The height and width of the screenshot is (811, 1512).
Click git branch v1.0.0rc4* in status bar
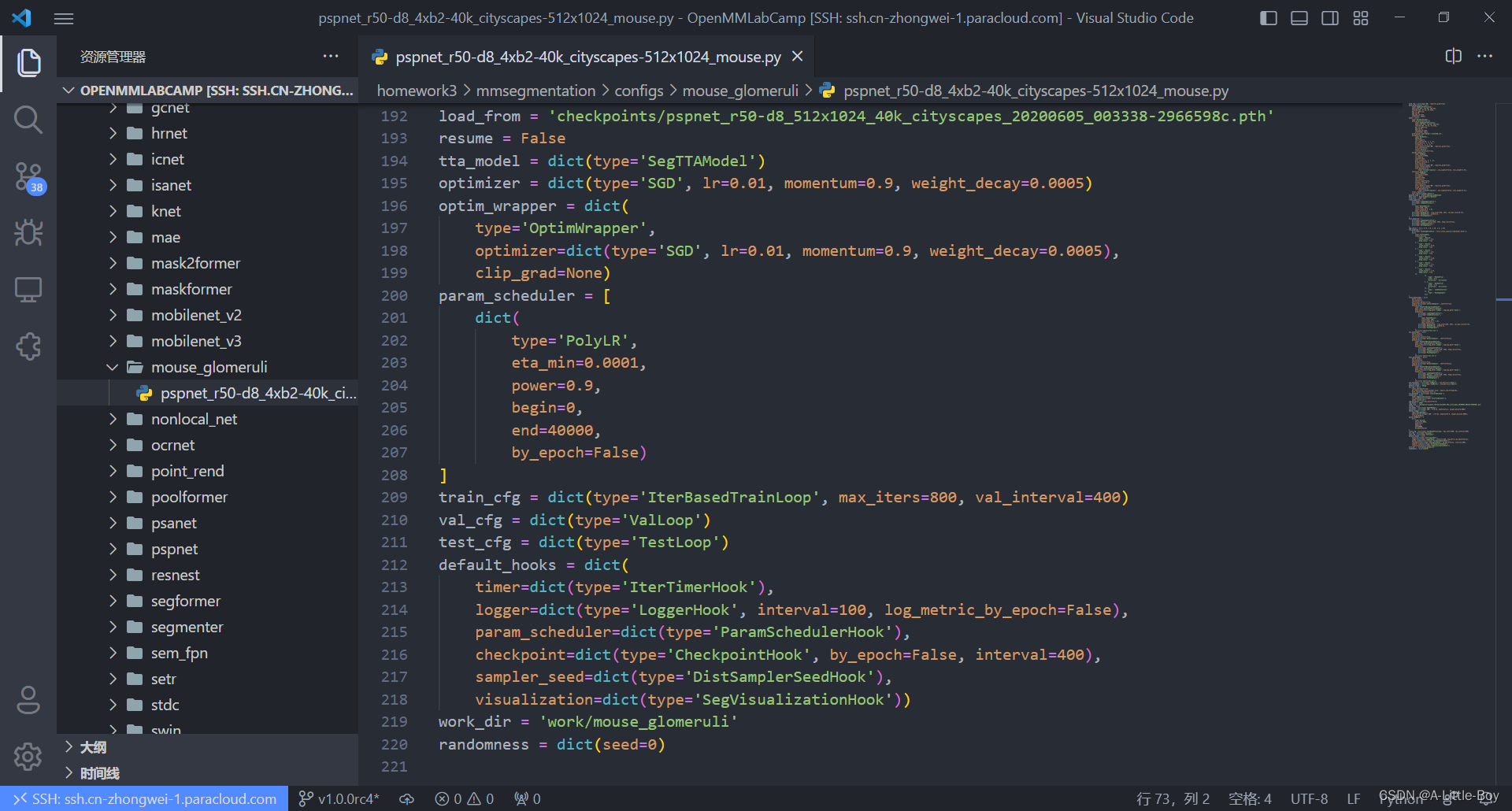(339, 798)
